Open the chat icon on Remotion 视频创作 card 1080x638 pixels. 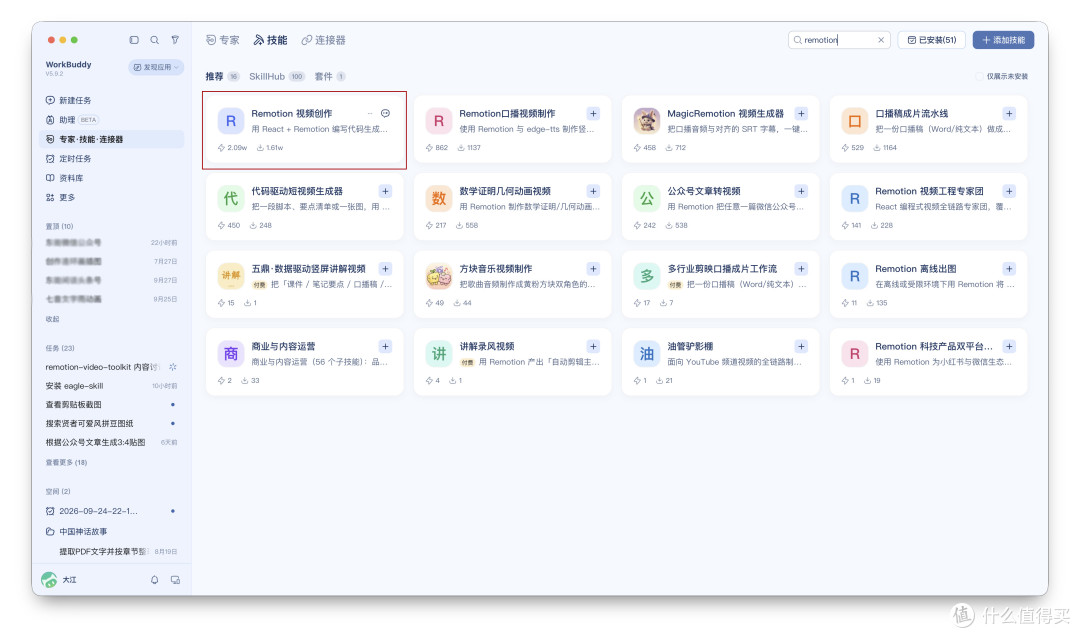pos(386,113)
